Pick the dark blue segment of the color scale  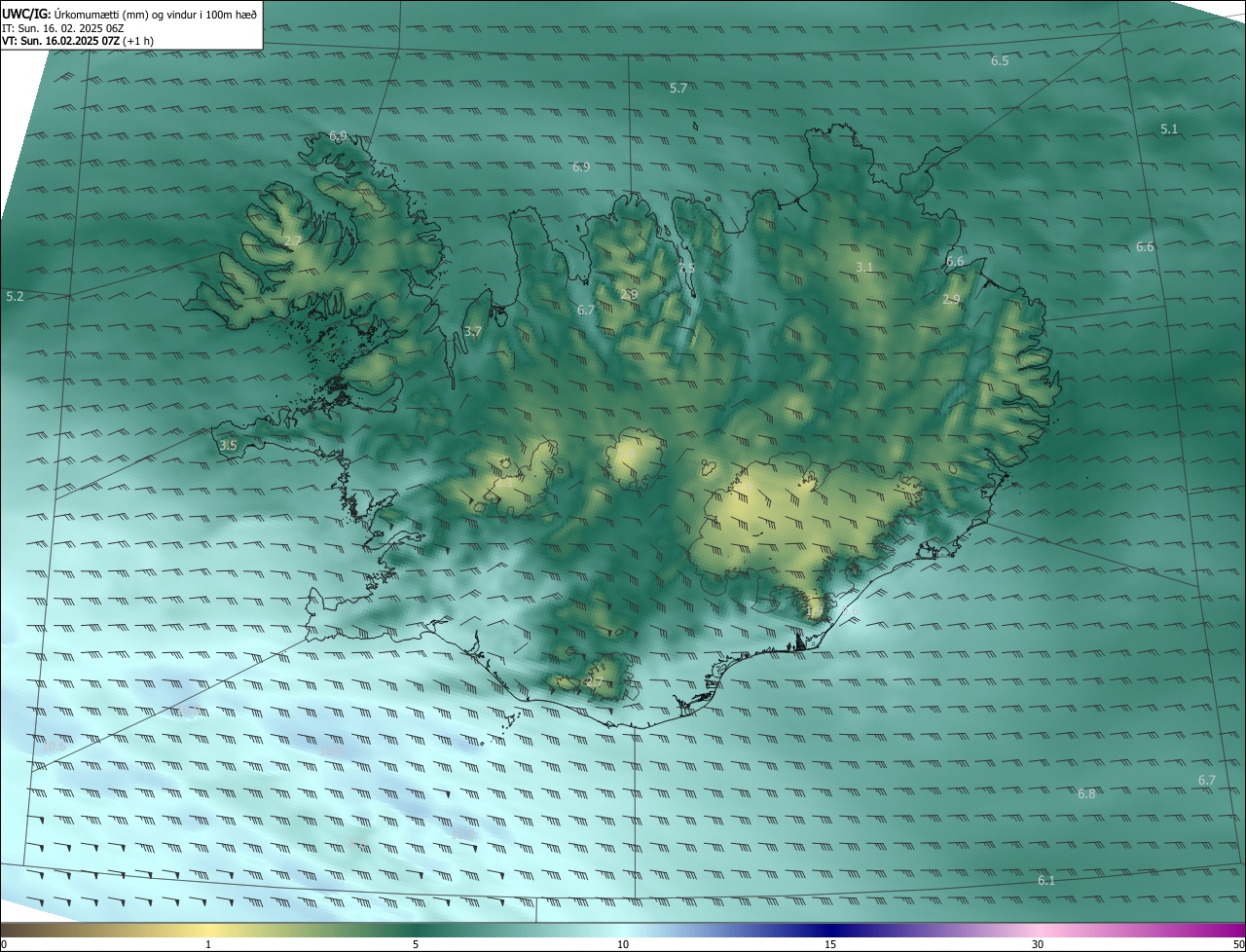click(x=832, y=930)
